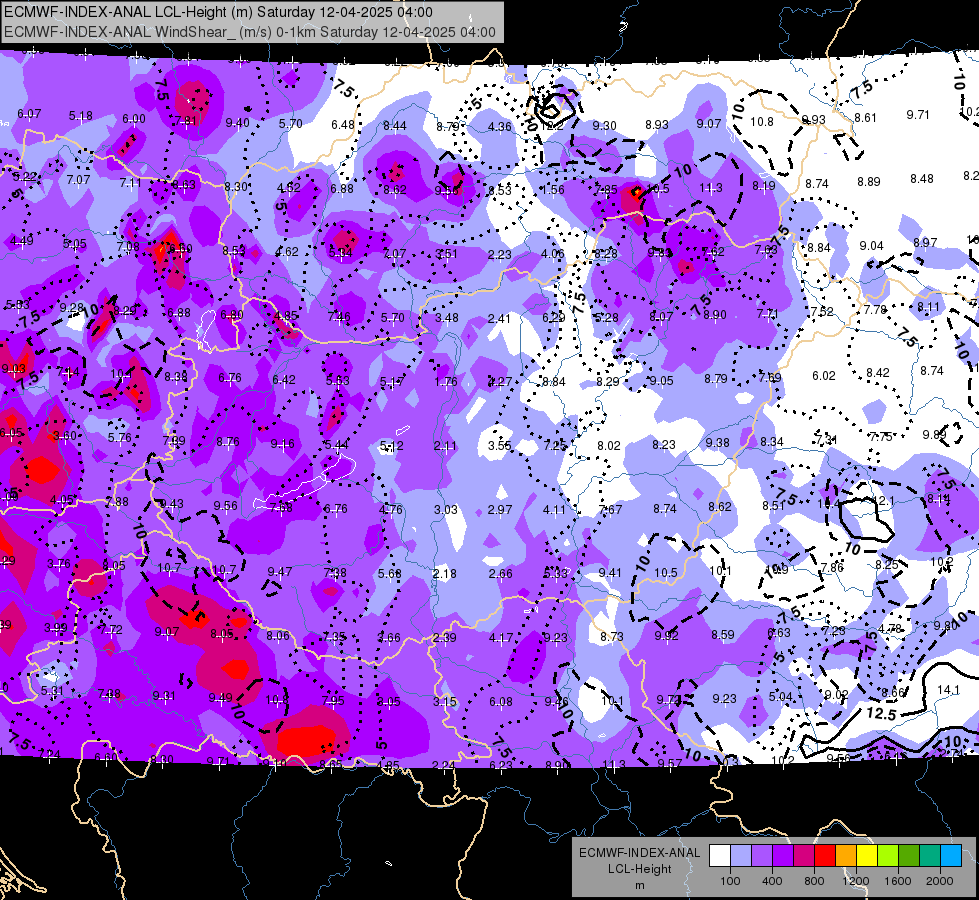Click the wind shear value 9.30

click(x=604, y=126)
